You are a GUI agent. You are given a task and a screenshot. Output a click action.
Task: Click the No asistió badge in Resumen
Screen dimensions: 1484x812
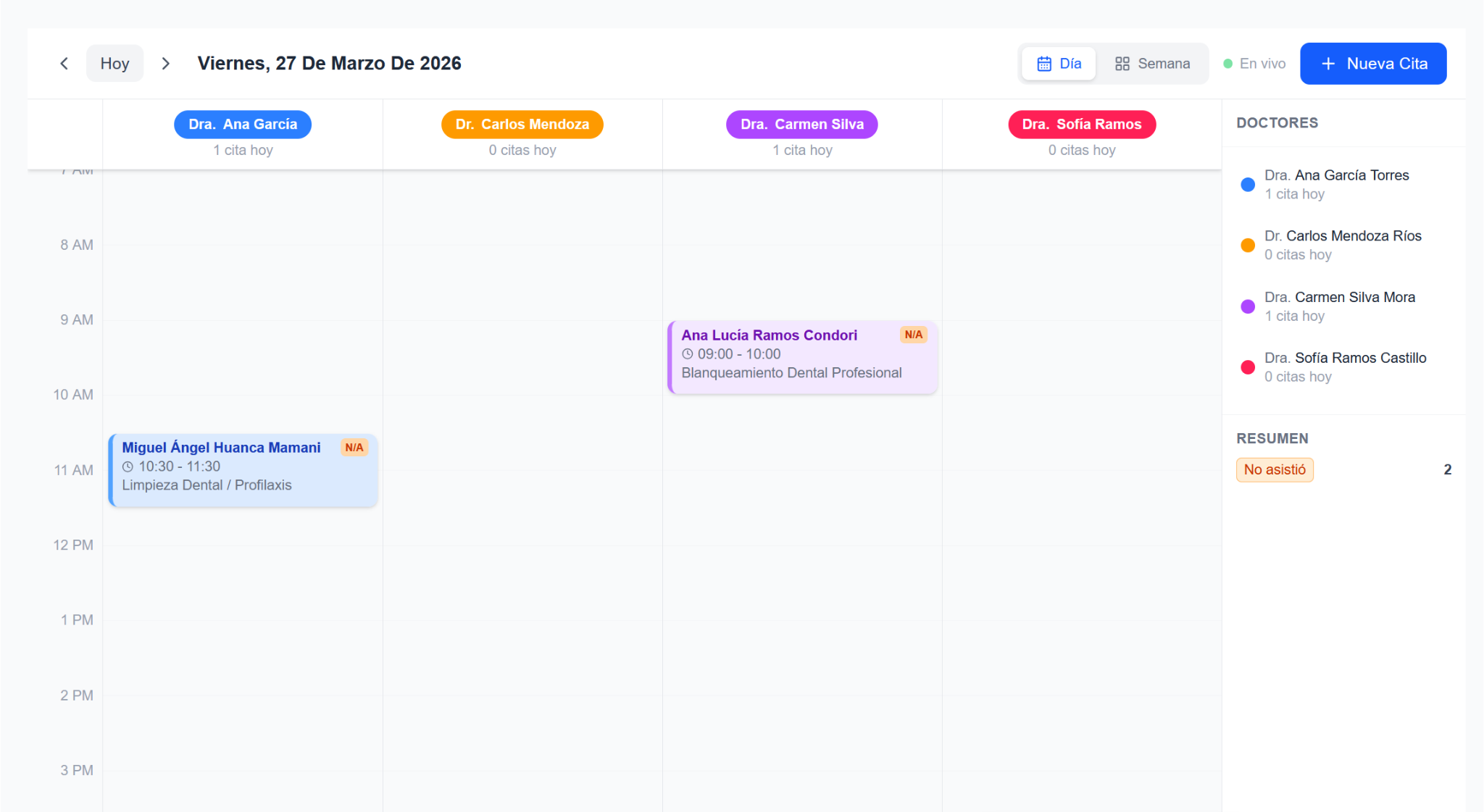(x=1275, y=469)
